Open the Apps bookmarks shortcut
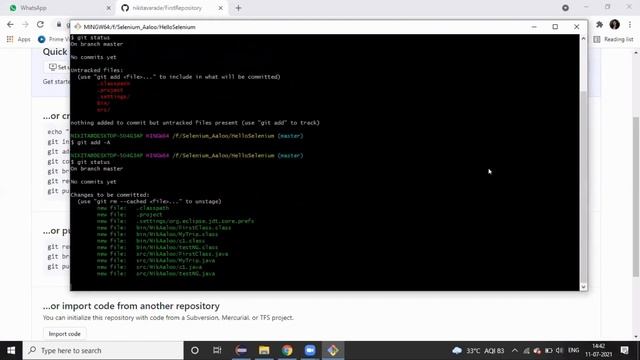Viewport: 640px width, 360px height. (x=19, y=39)
